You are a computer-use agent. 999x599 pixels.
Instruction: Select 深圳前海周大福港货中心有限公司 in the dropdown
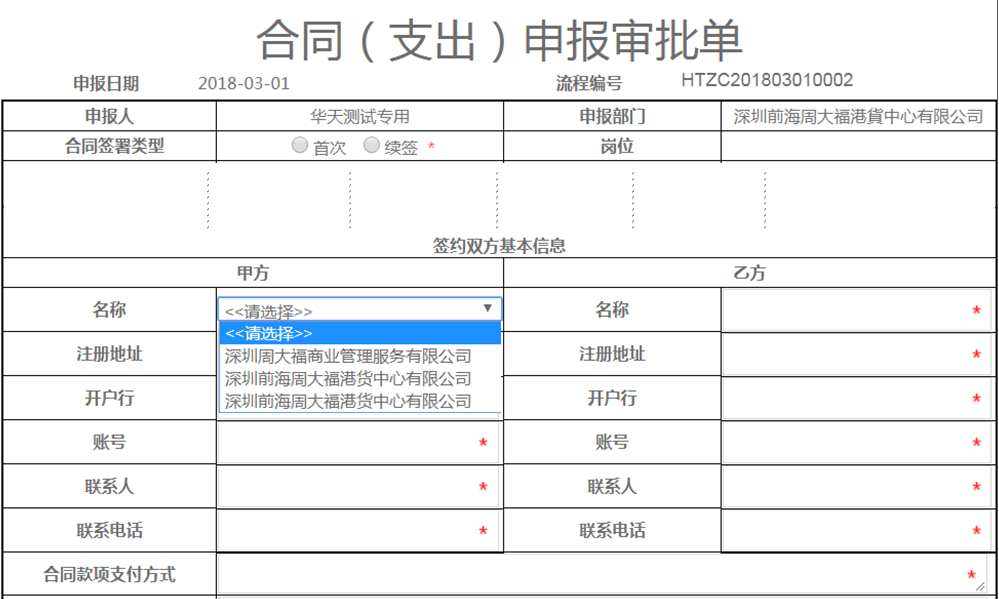345,379
